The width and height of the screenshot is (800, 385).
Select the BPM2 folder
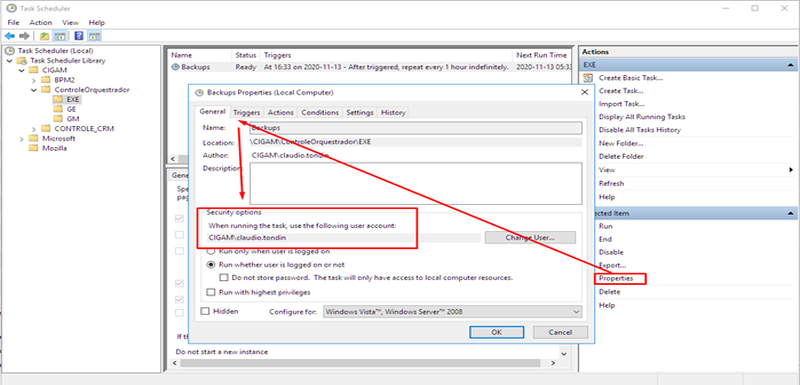coord(64,80)
